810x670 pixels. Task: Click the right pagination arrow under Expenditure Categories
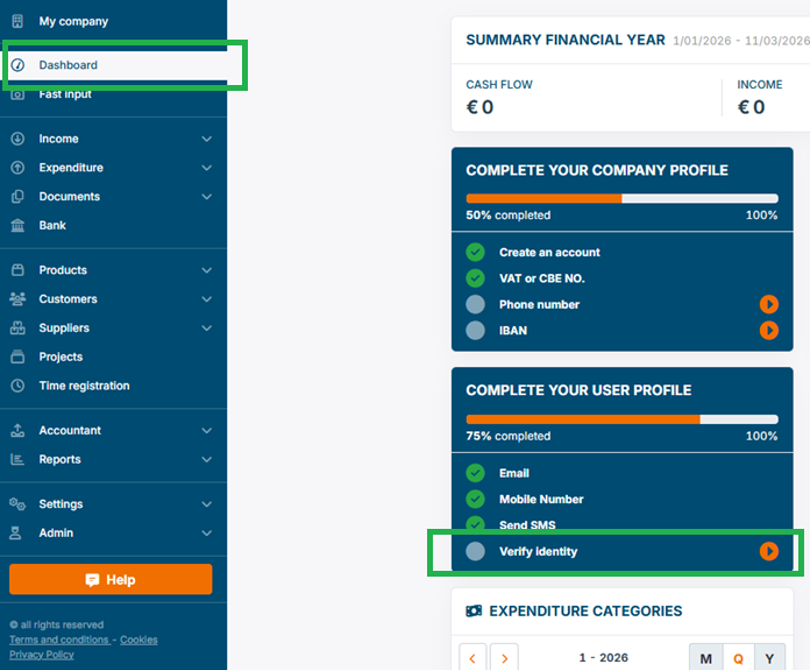click(x=505, y=657)
